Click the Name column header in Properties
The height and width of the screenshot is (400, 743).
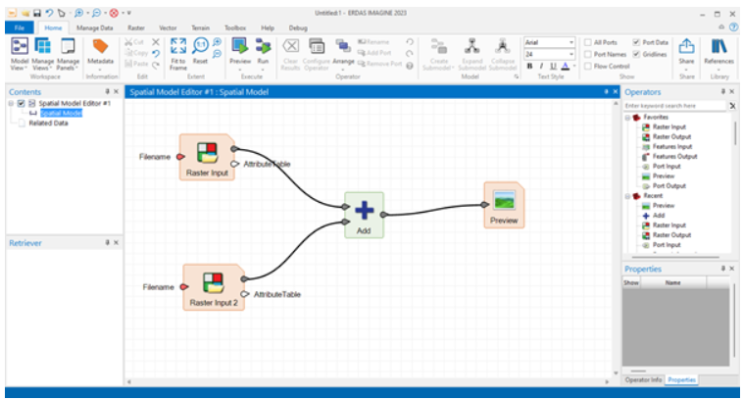(x=673, y=282)
